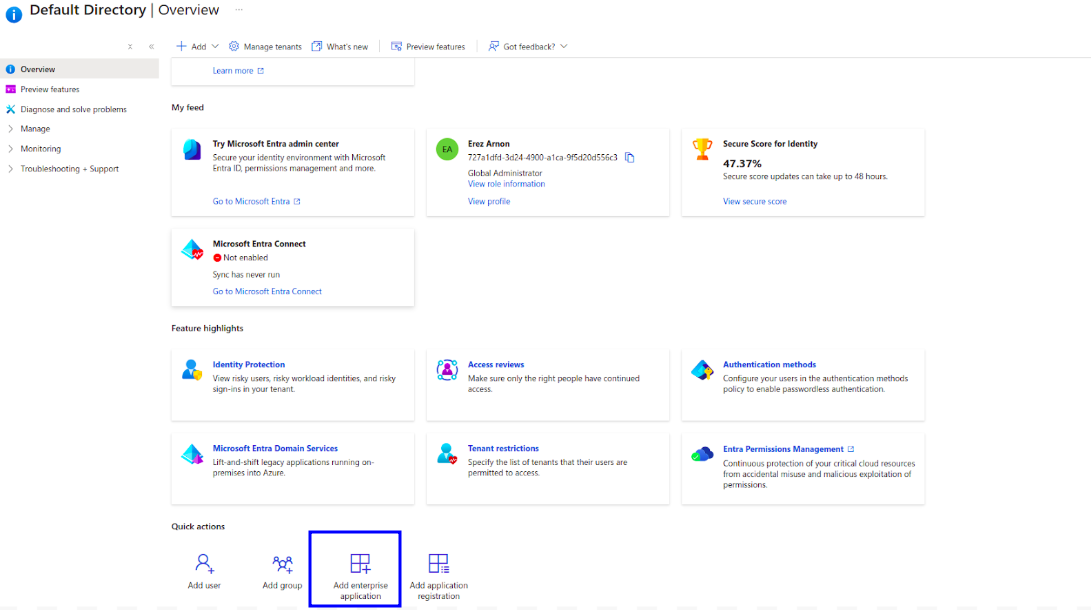Open the Access reviews link
The height and width of the screenshot is (610, 1091).
tap(495, 364)
